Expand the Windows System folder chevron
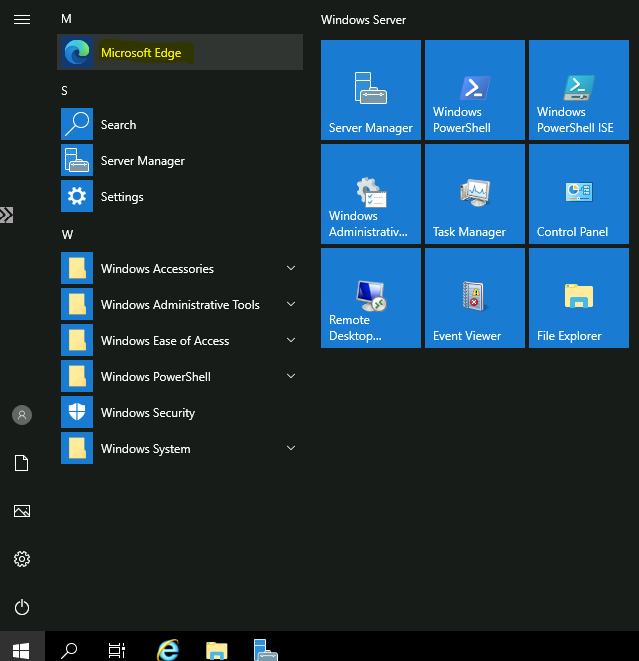Image resolution: width=639 pixels, height=661 pixels. tap(291, 448)
